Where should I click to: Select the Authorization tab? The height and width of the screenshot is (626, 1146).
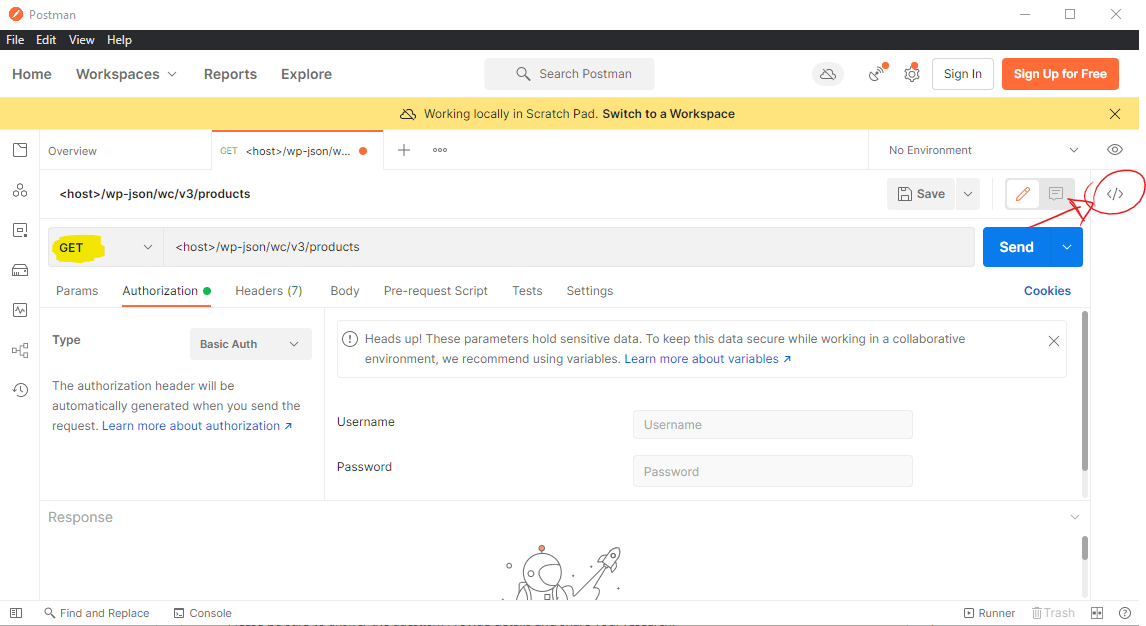[x=166, y=291]
